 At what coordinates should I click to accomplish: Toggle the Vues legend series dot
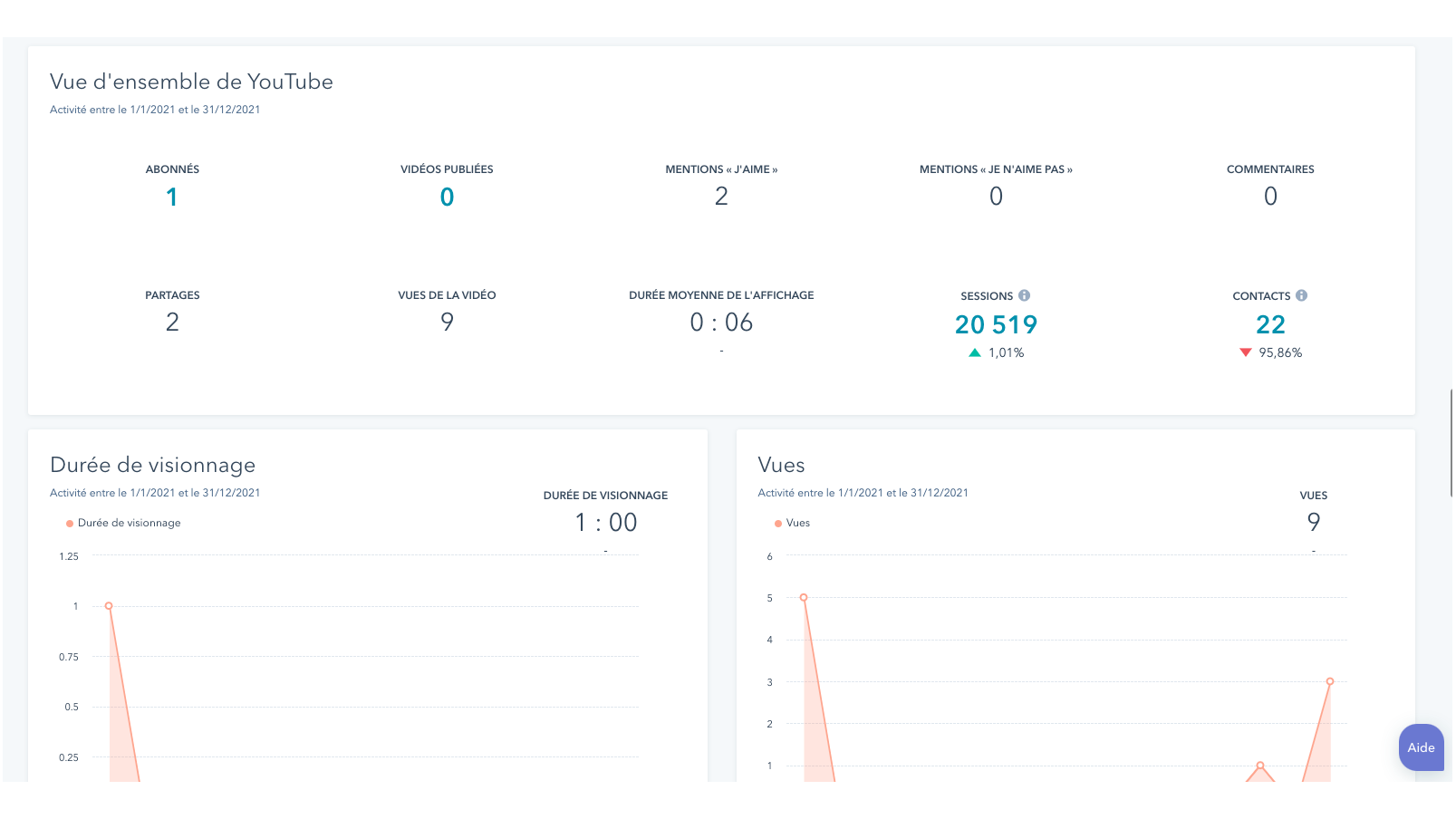point(778,524)
